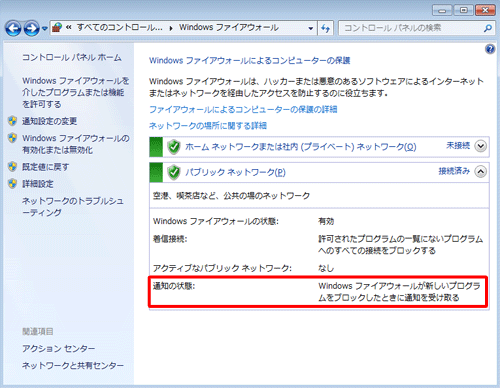Collapse the パブリック ネットワーク section chevron
Image resolution: width=500 pixels, height=388 pixels.
tap(480, 172)
